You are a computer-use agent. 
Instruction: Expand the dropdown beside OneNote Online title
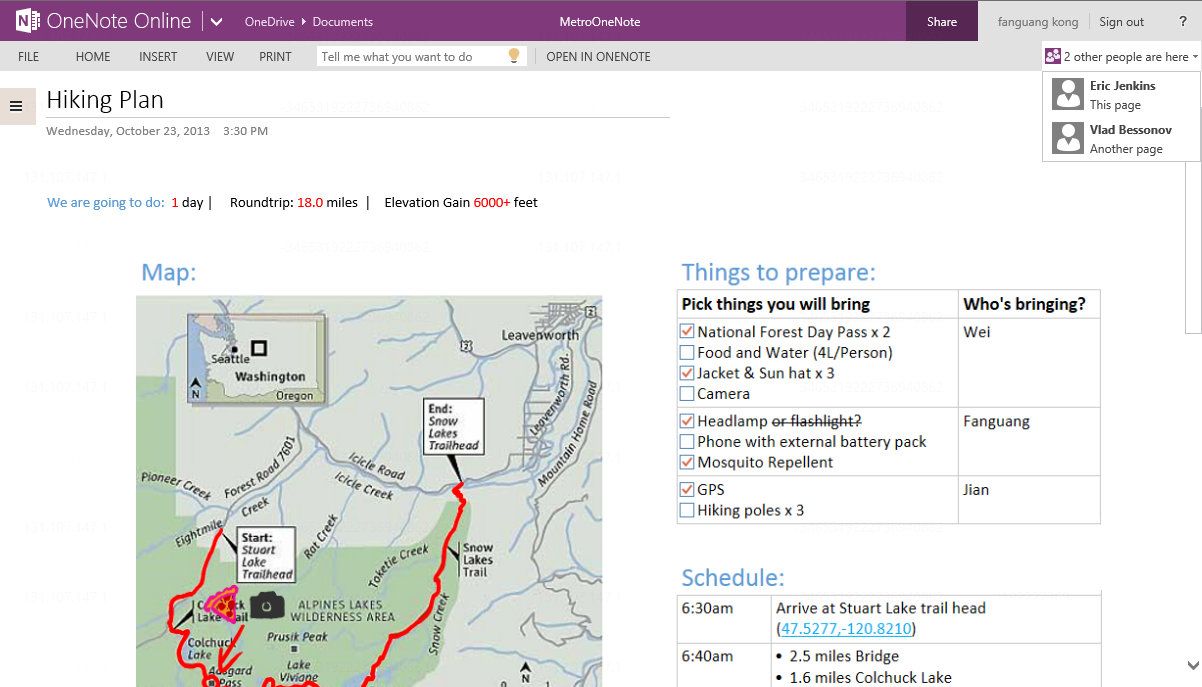pyautogui.click(x=214, y=20)
